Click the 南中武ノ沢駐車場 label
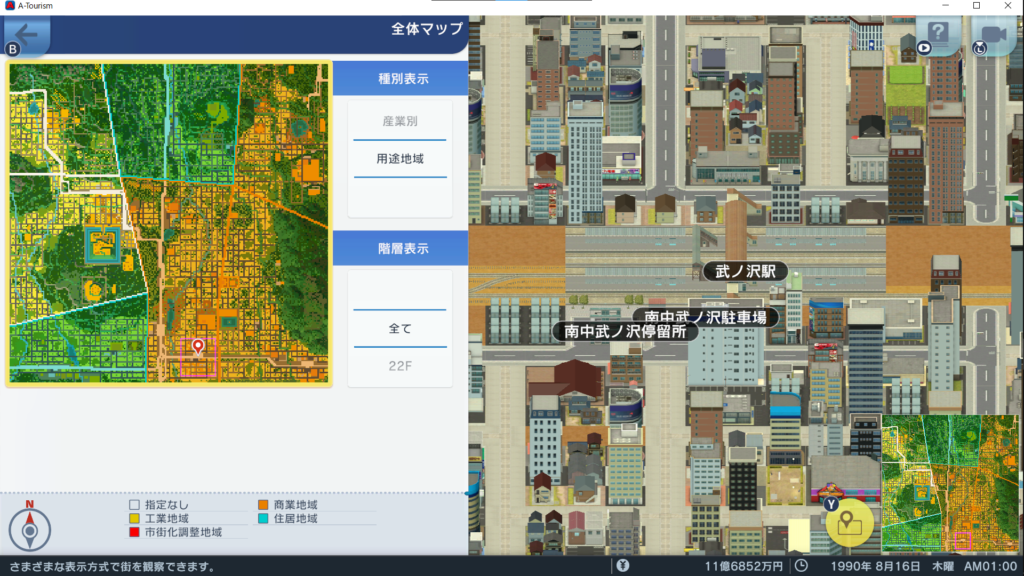This screenshot has height=576, width=1024. 704,317
